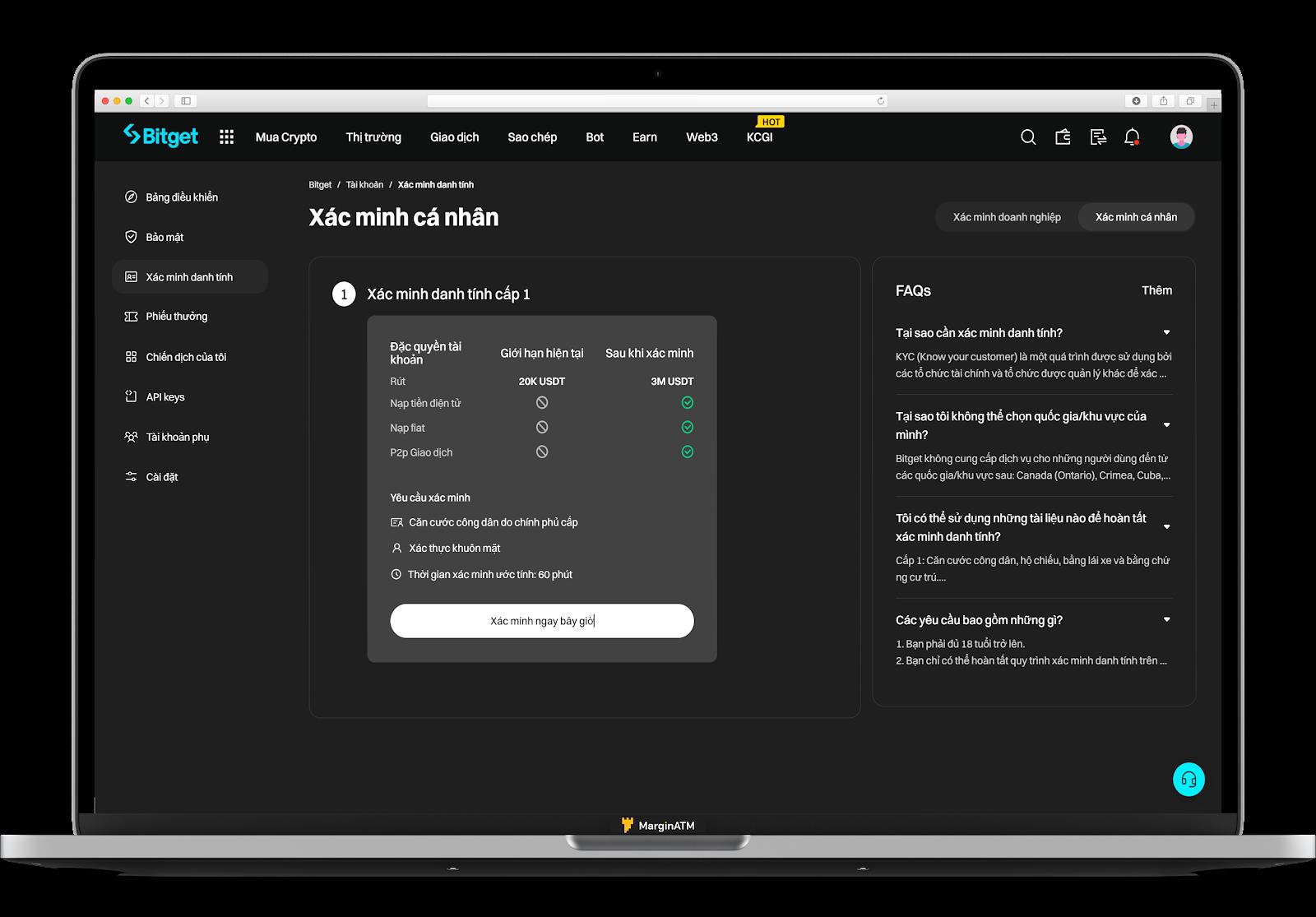Click the browser back arrow
This screenshot has width=1316, height=917.
point(147,101)
